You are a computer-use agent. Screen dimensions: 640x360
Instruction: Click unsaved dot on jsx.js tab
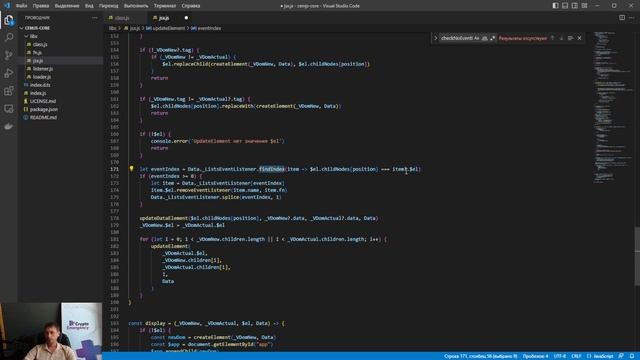pyautogui.click(x=186, y=18)
